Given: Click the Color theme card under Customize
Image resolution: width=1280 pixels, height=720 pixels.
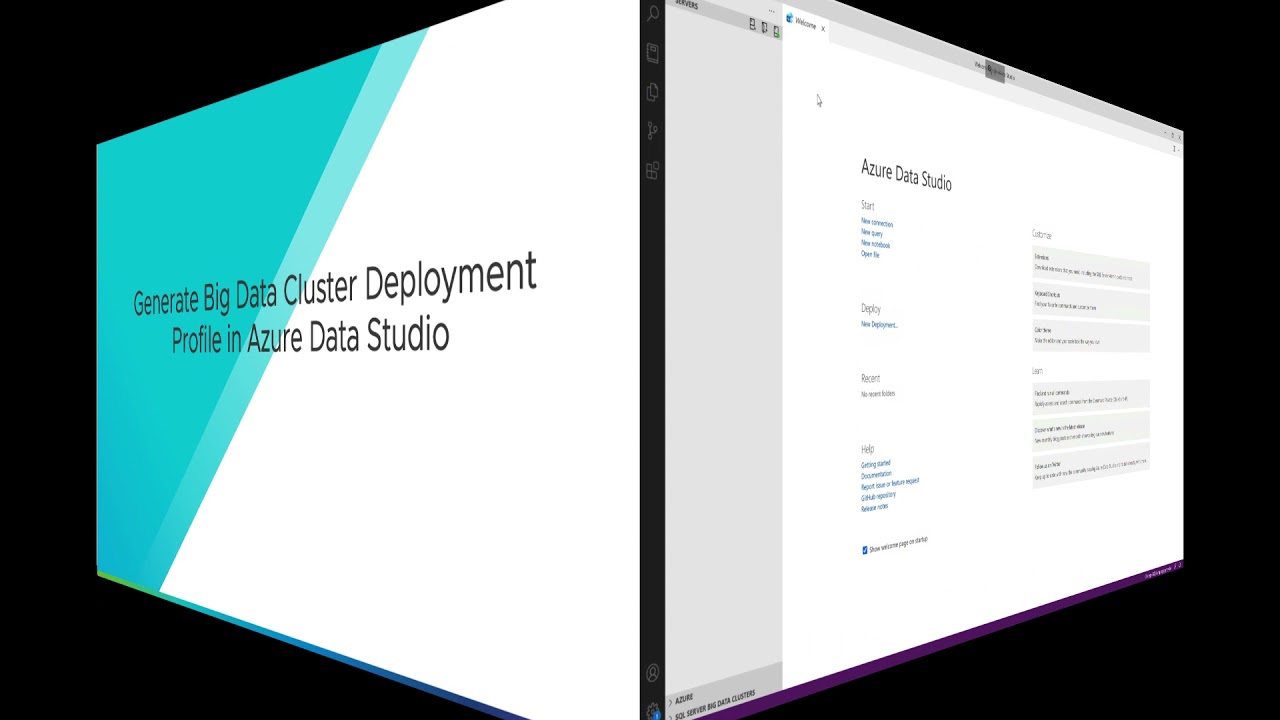Looking at the screenshot, I should [1091, 337].
